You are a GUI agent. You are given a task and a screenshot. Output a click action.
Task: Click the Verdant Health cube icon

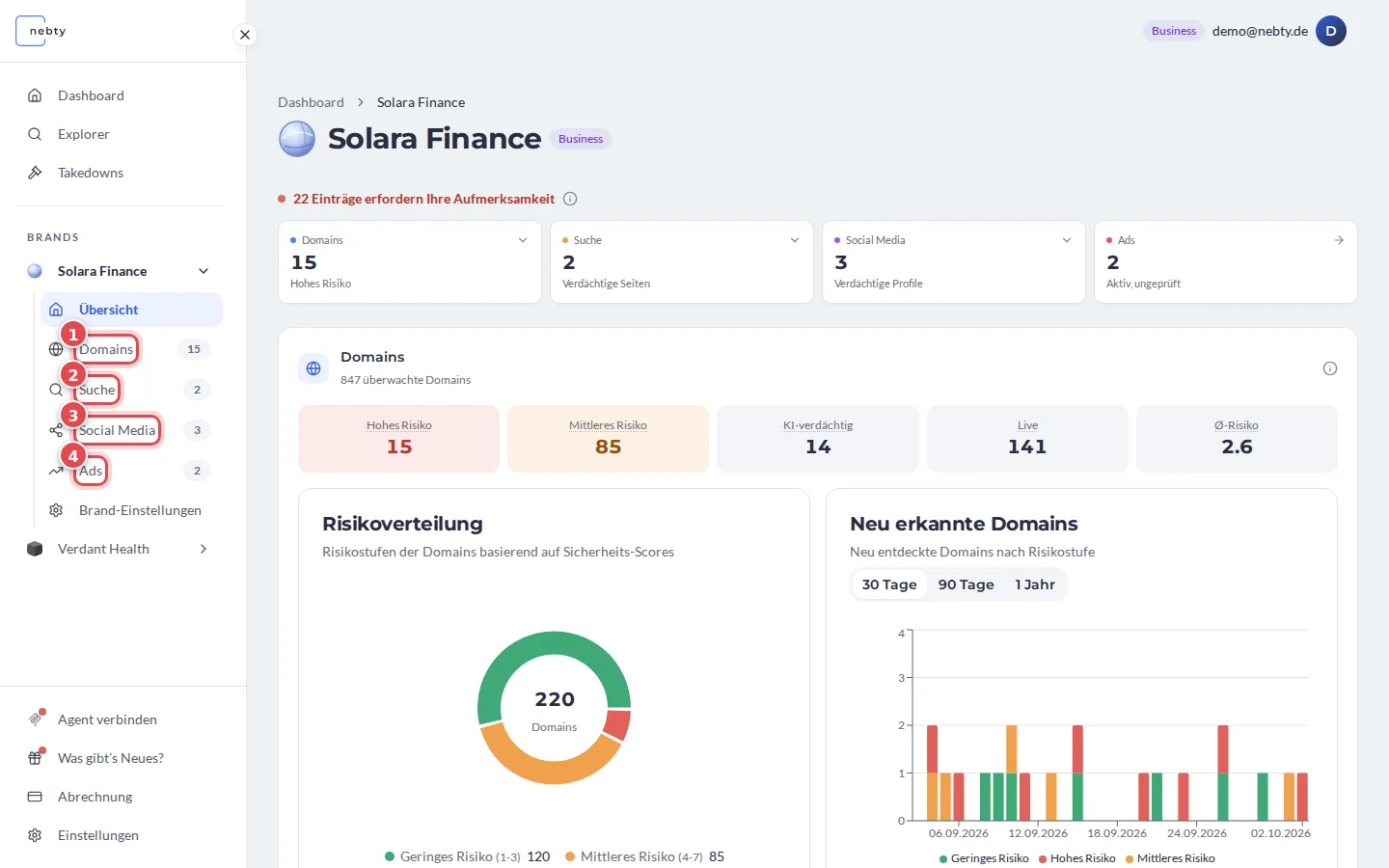coord(35,549)
